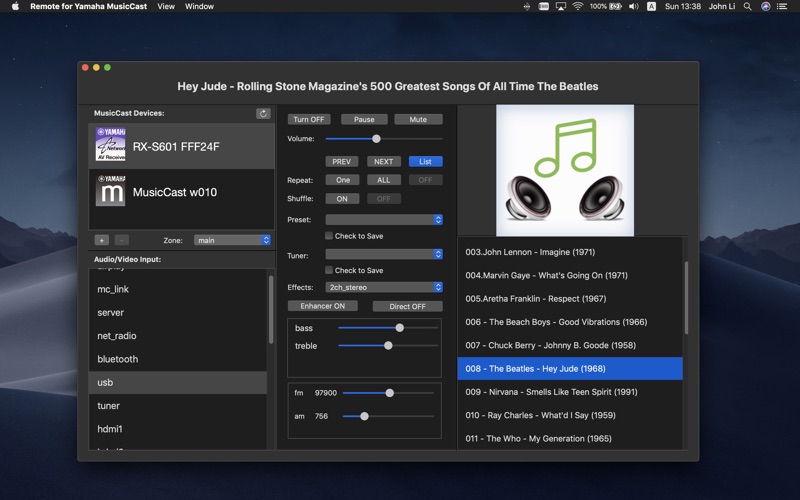Enable Check to Save under Preset
The image size is (800, 500).
tap(329, 236)
